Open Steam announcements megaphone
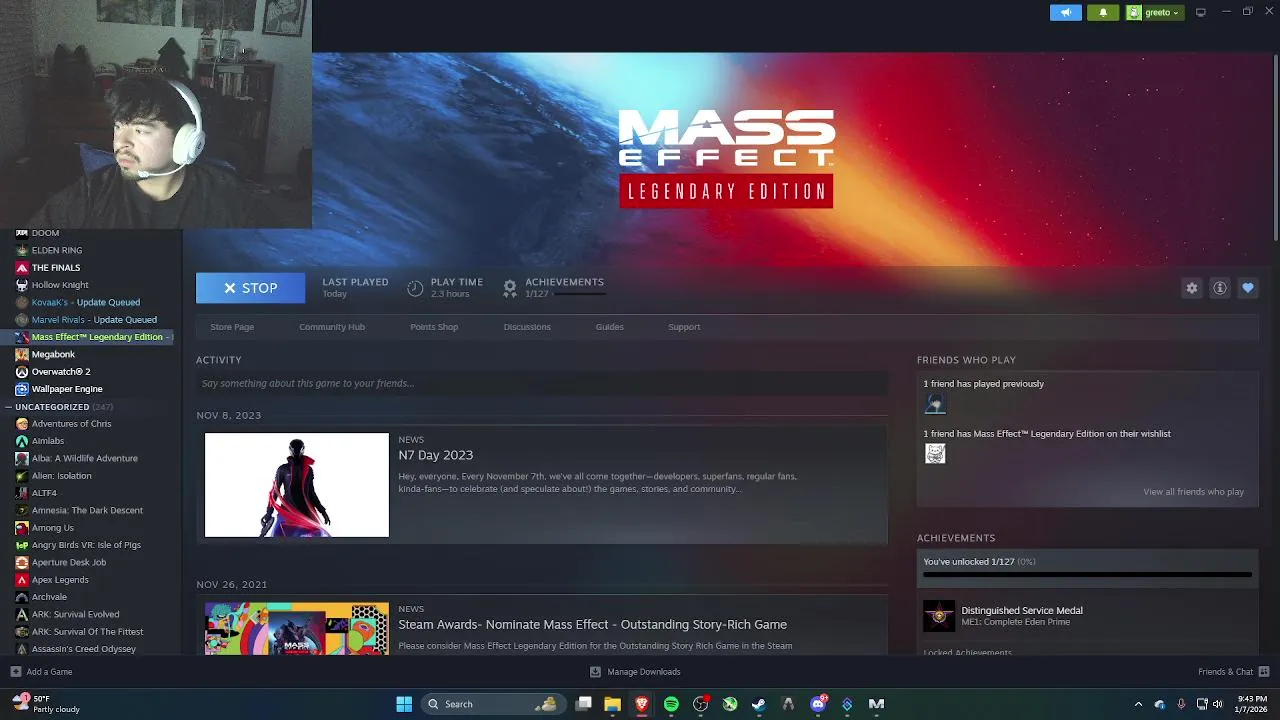 (1065, 12)
